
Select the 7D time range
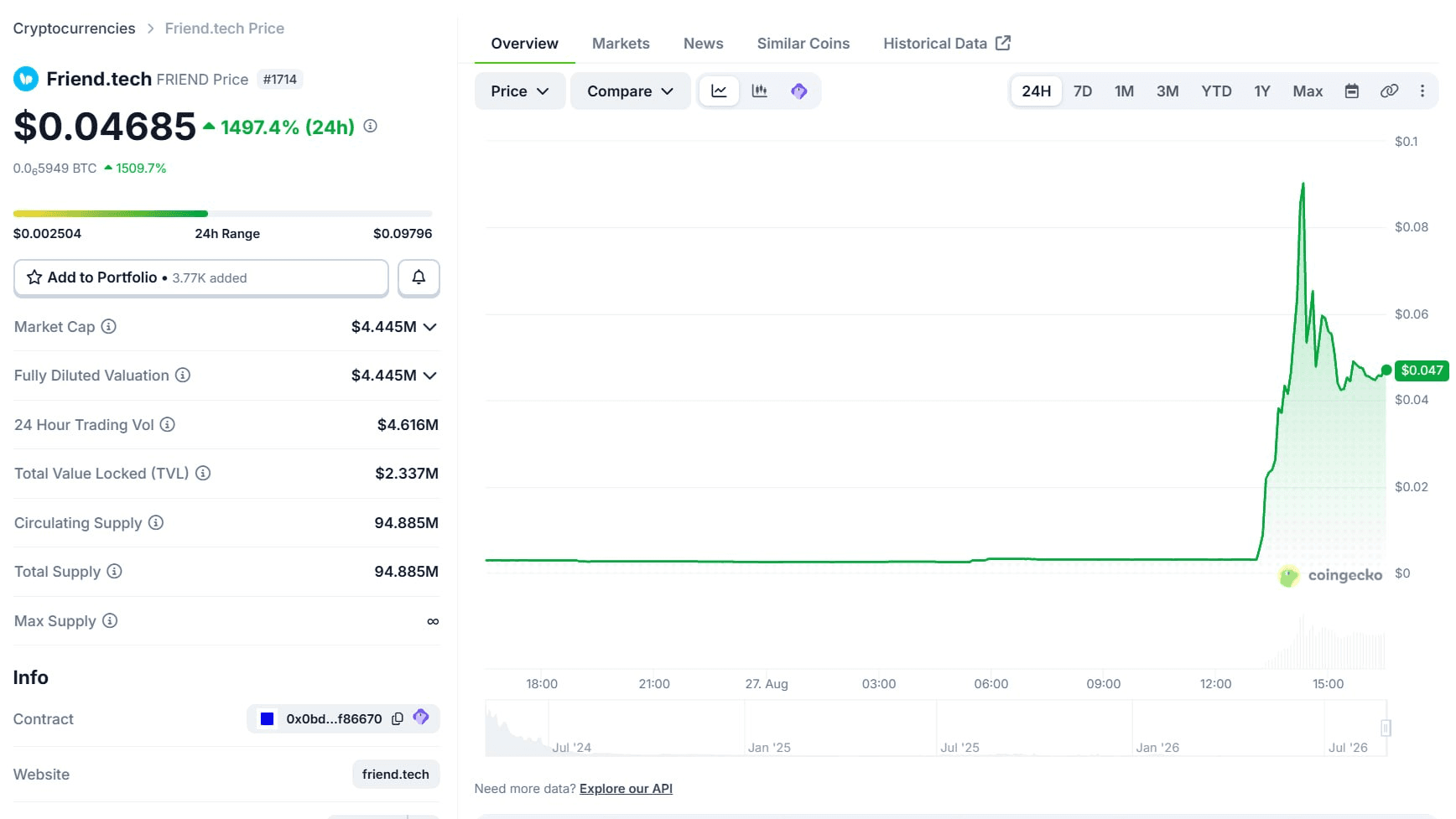click(1083, 91)
